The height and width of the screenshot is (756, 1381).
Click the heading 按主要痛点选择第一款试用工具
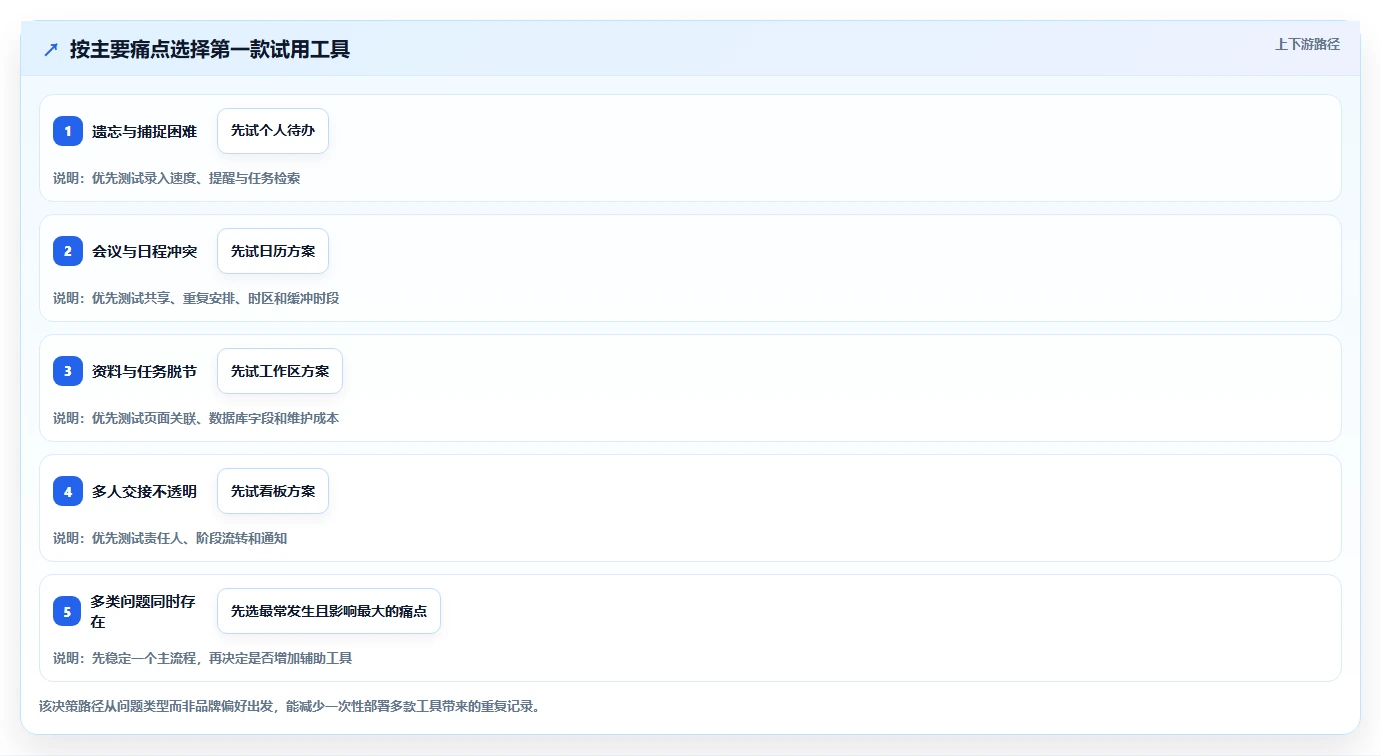(x=210, y=50)
